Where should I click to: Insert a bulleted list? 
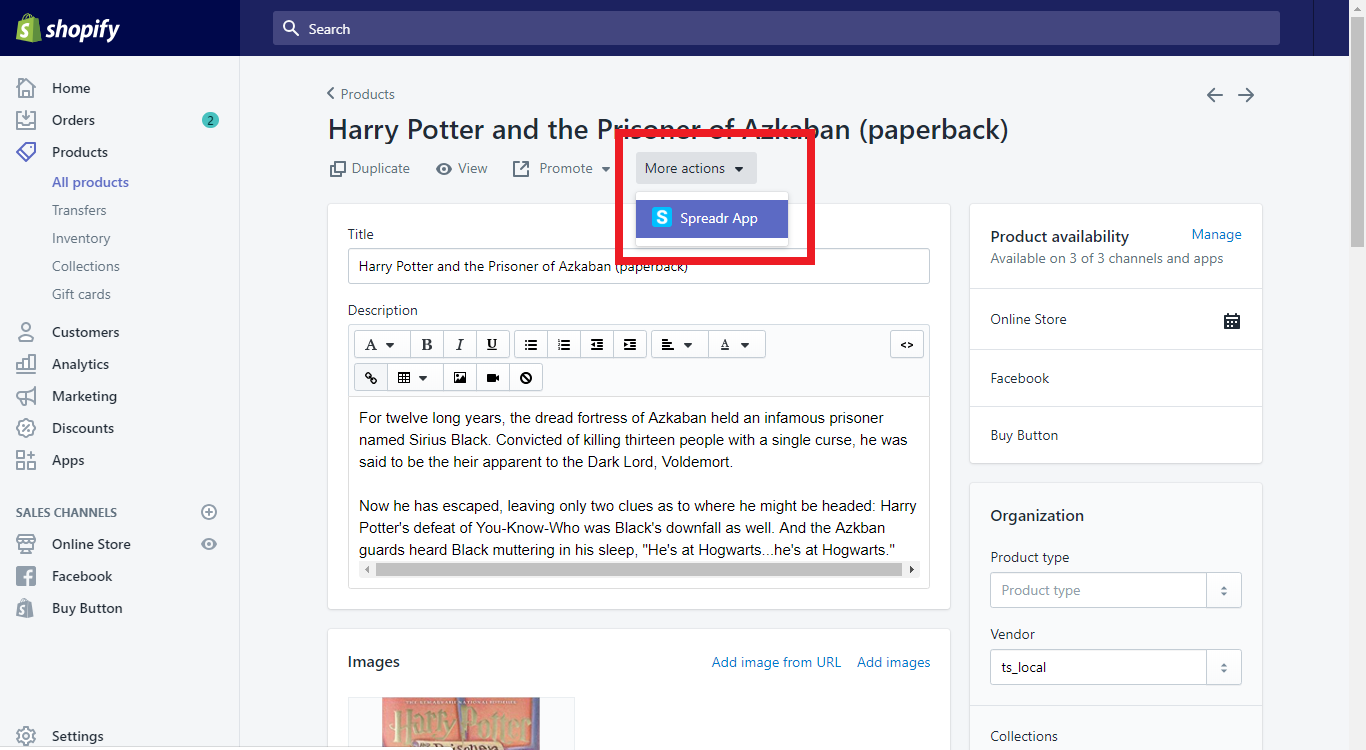coord(531,344)
